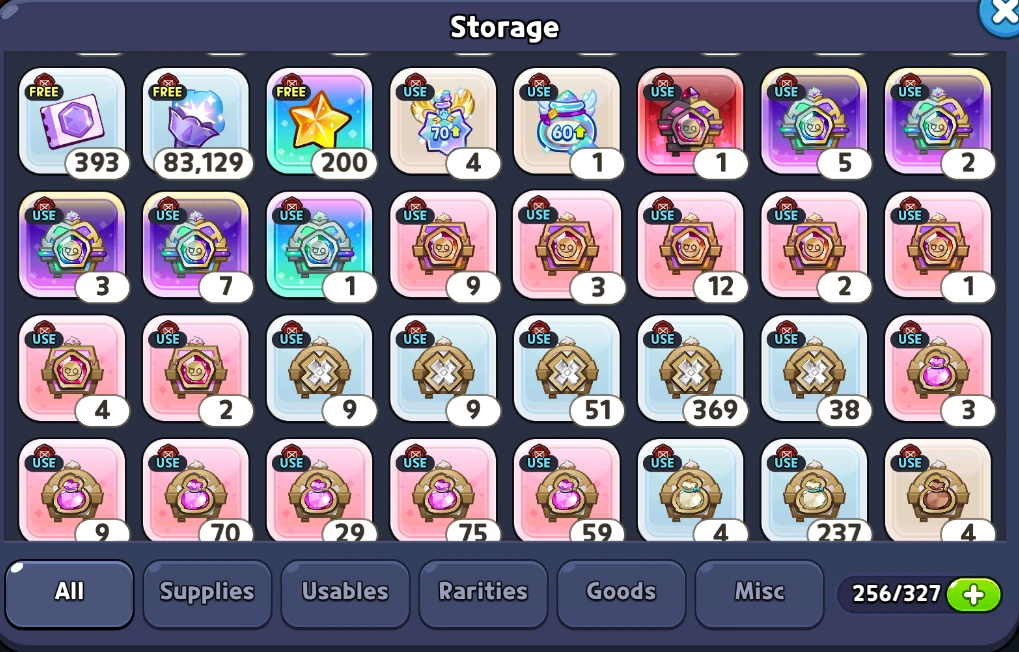Select the teal background chest with 1

[x=319, y=244]
